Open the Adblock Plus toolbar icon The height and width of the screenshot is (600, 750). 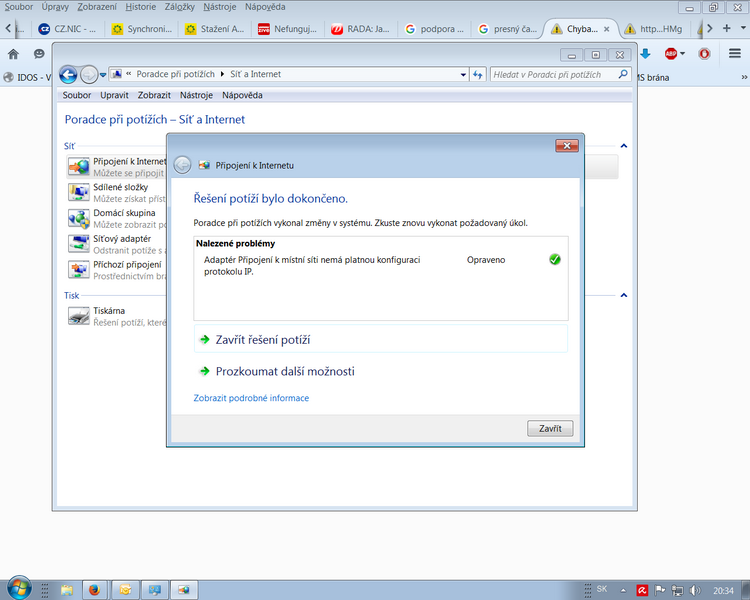click(x=673, y=54)
